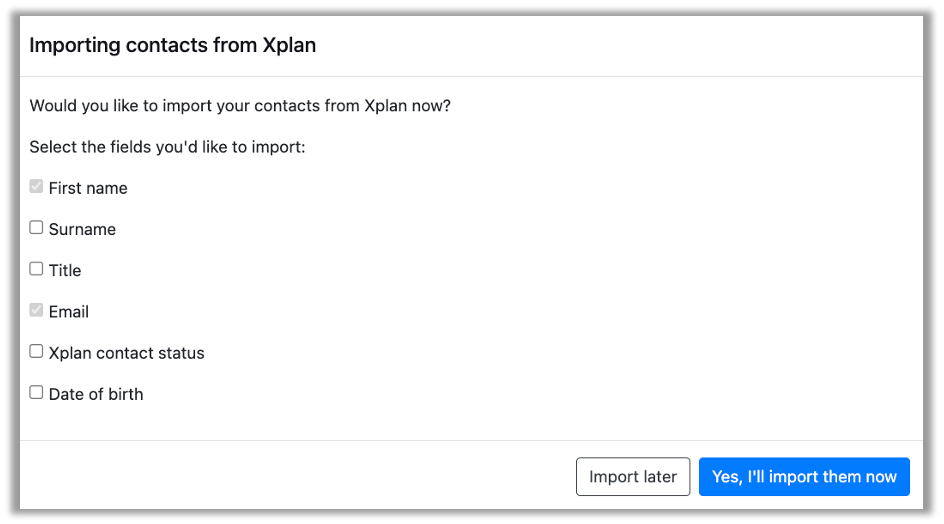The height and width of the screenshot is (524, 944).
Task: Enable the Date of birth checkbox
Action: click(36, 393)
